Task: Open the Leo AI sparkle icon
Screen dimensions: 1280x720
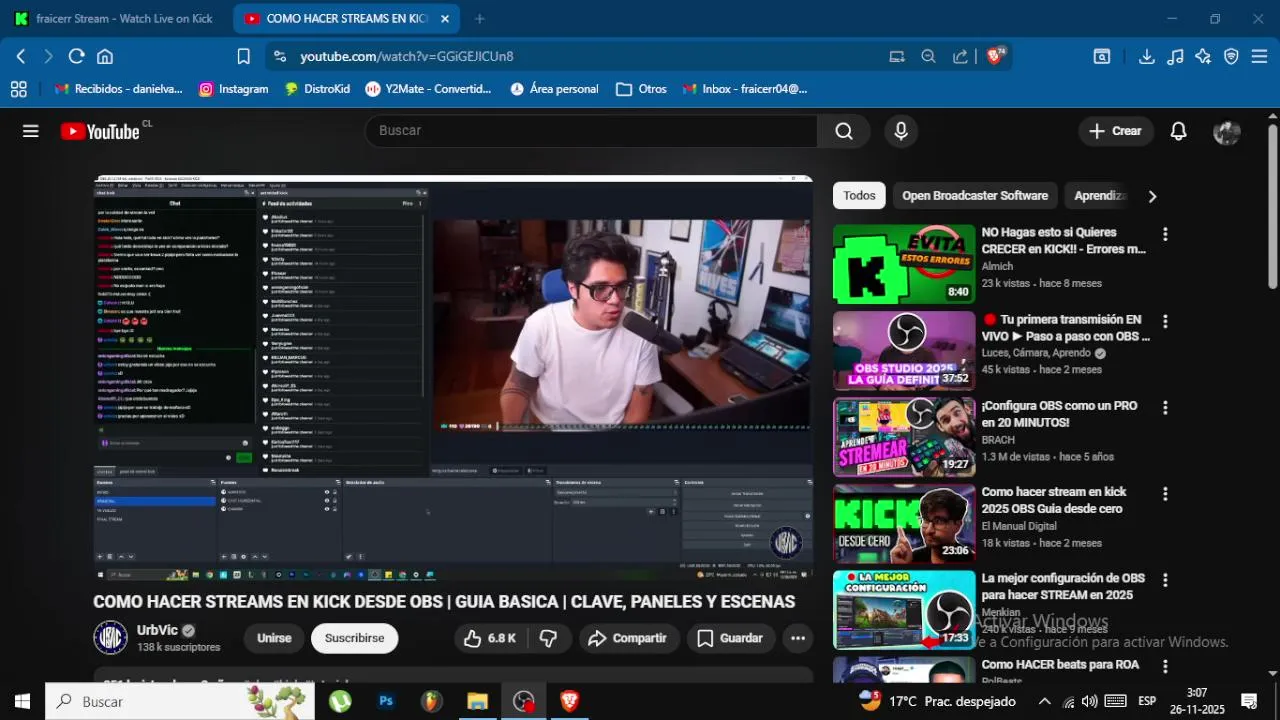Action: pos(1203,57)
